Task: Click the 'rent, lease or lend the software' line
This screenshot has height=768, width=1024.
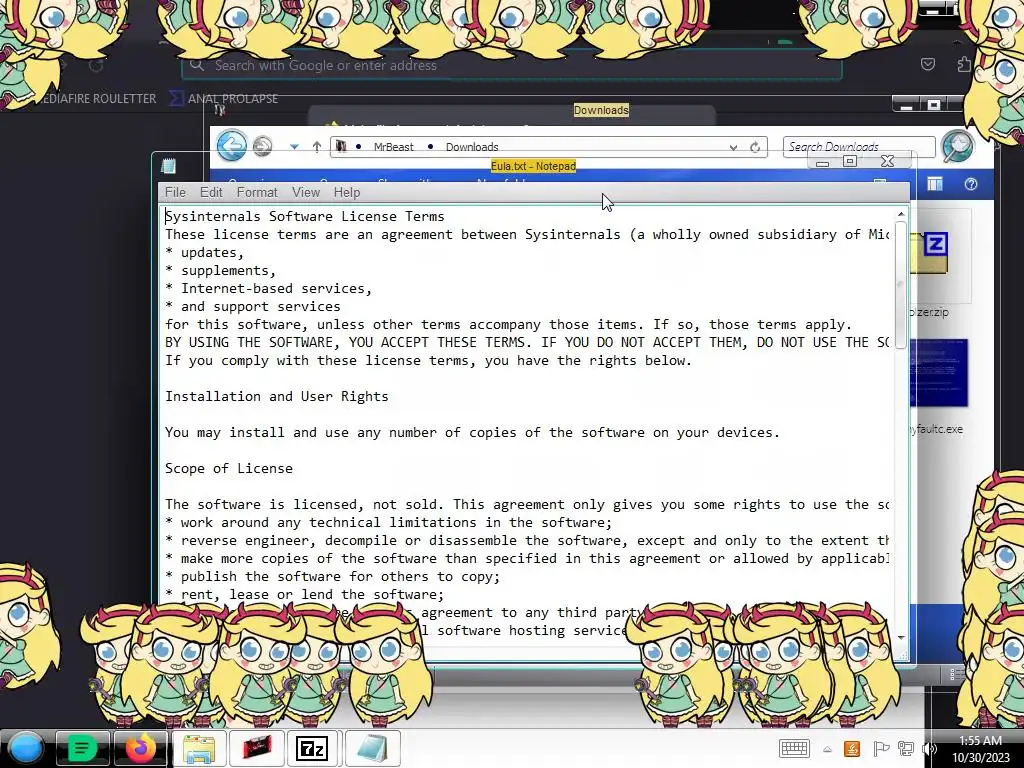Action: pyautogui.click(x=304, y=594)
